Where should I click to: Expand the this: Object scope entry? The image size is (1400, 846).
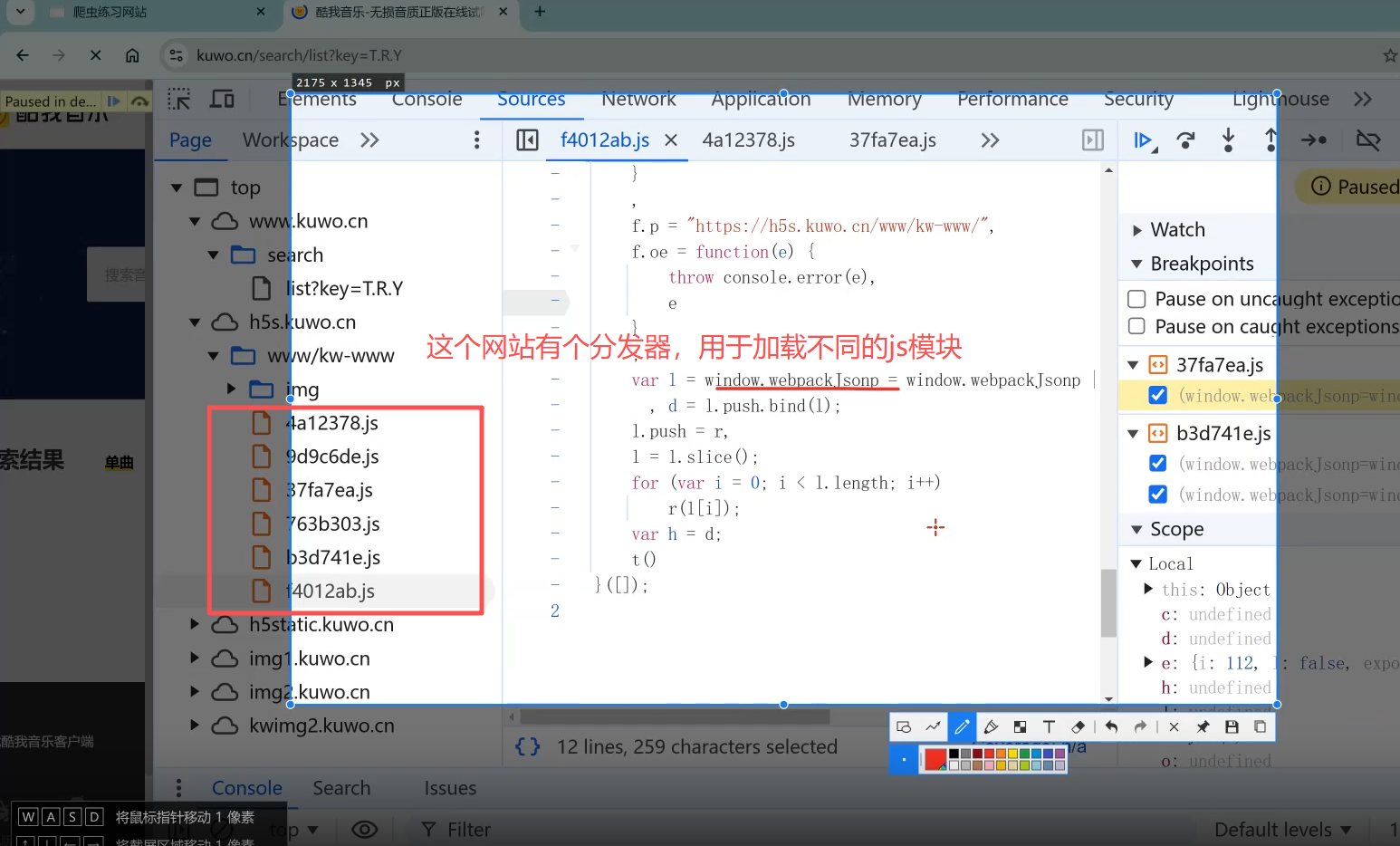point(1148,589)
